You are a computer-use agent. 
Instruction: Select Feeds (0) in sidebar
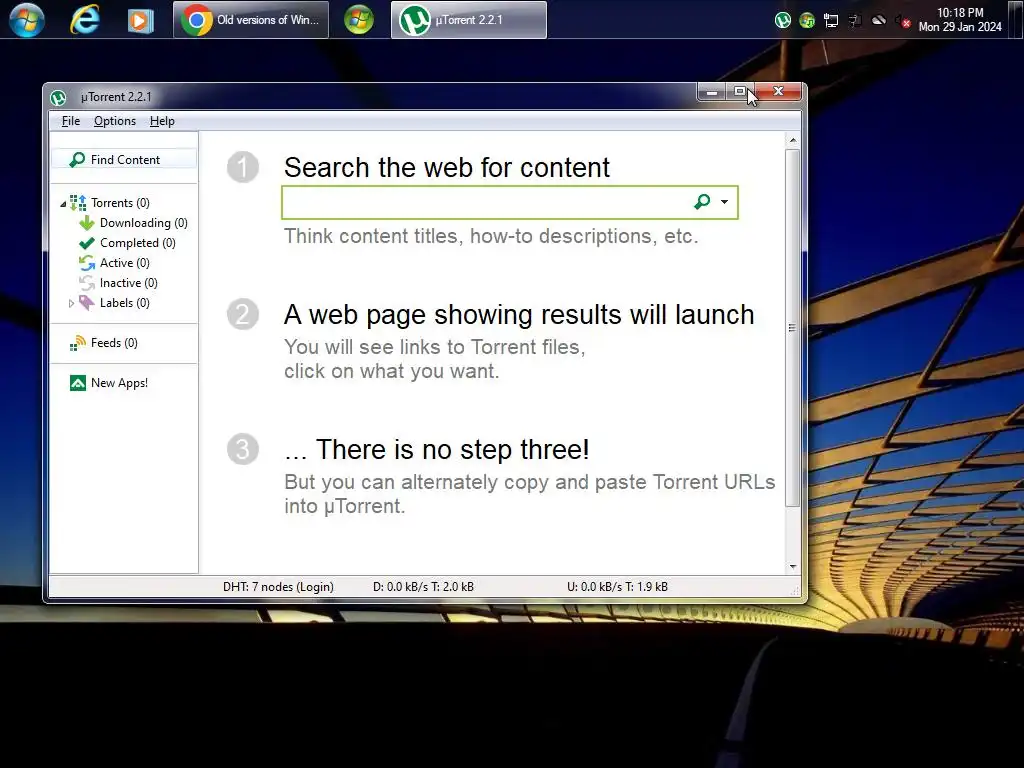[x=114, y=343]
